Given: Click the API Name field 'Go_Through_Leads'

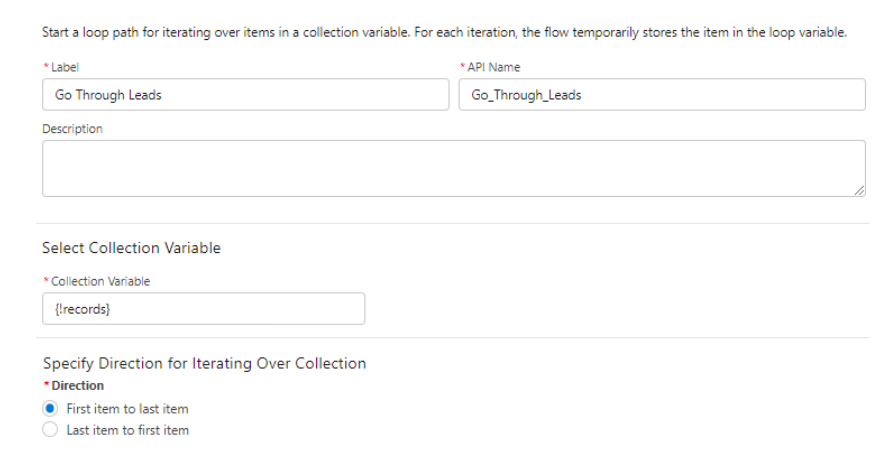Looking at the screenshot, I should 661,95.
